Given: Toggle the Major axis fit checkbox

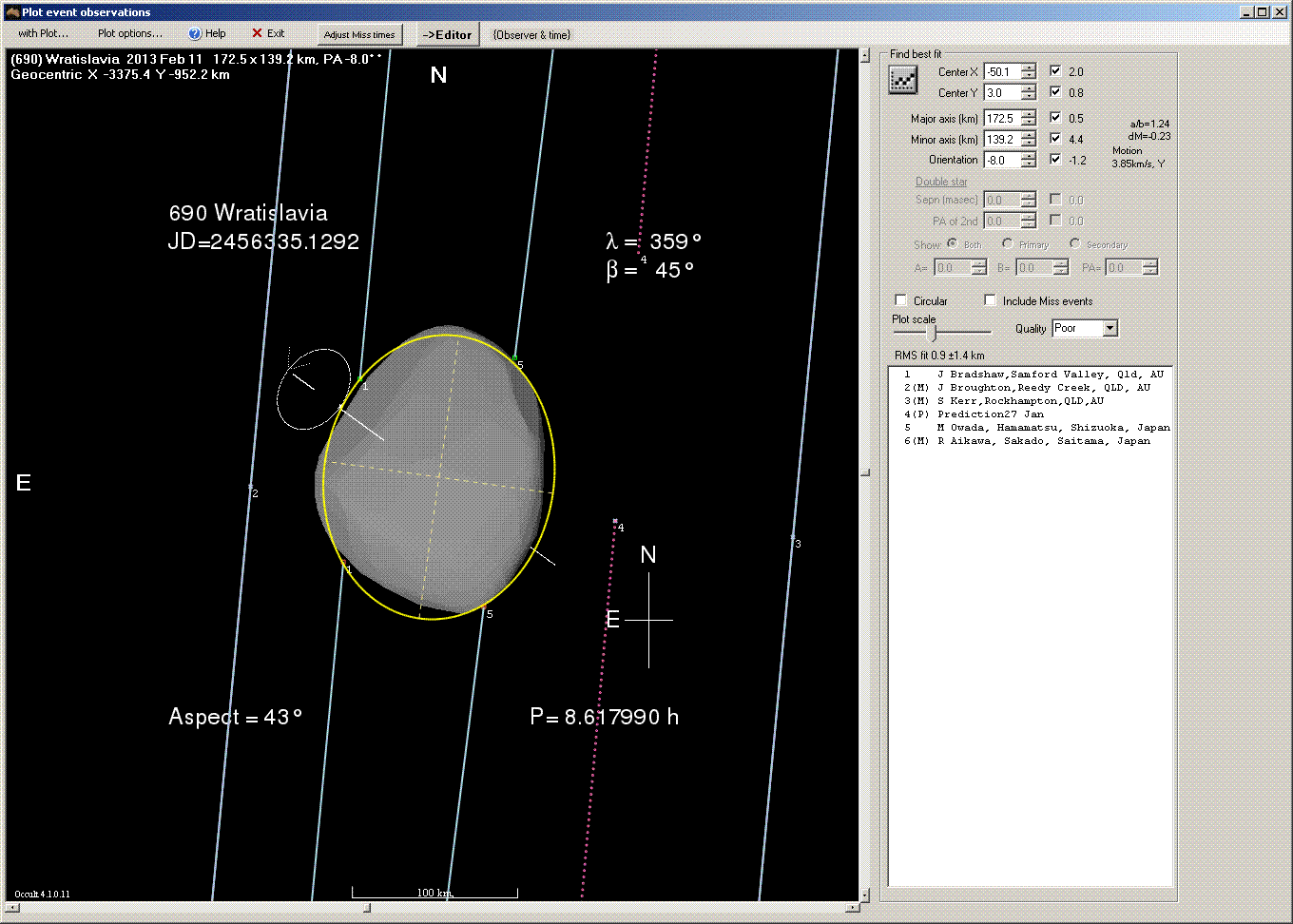Looking at the screenshot, I should coord(1055,118).
